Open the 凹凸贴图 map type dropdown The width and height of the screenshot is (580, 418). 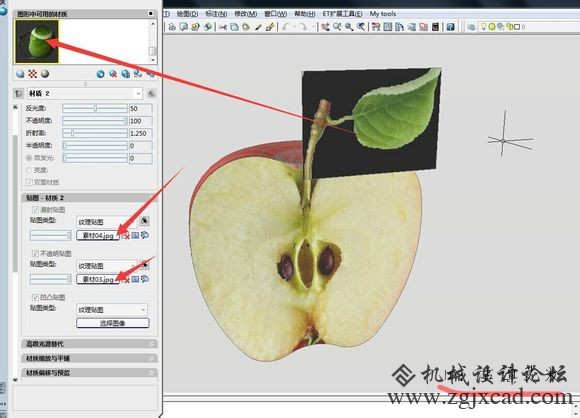112,310
